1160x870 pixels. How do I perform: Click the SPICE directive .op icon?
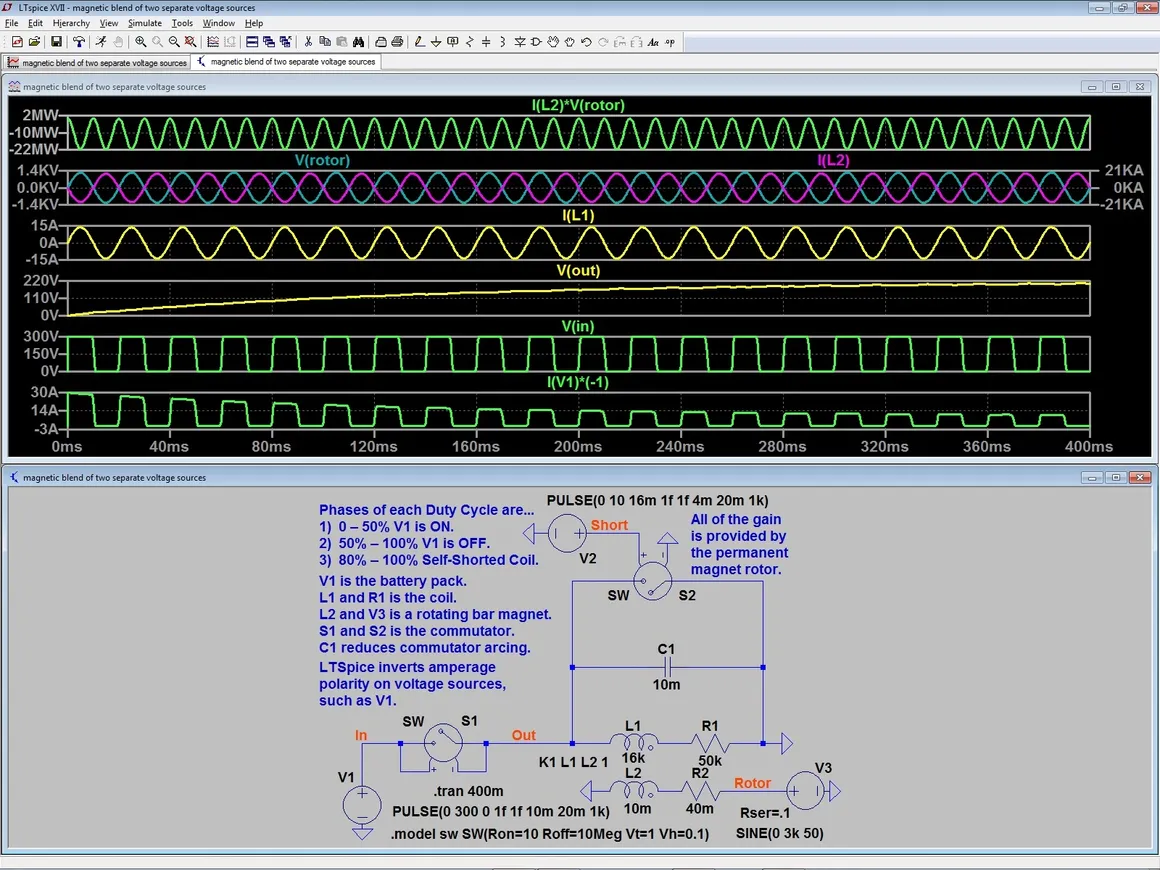coord(670,42)
